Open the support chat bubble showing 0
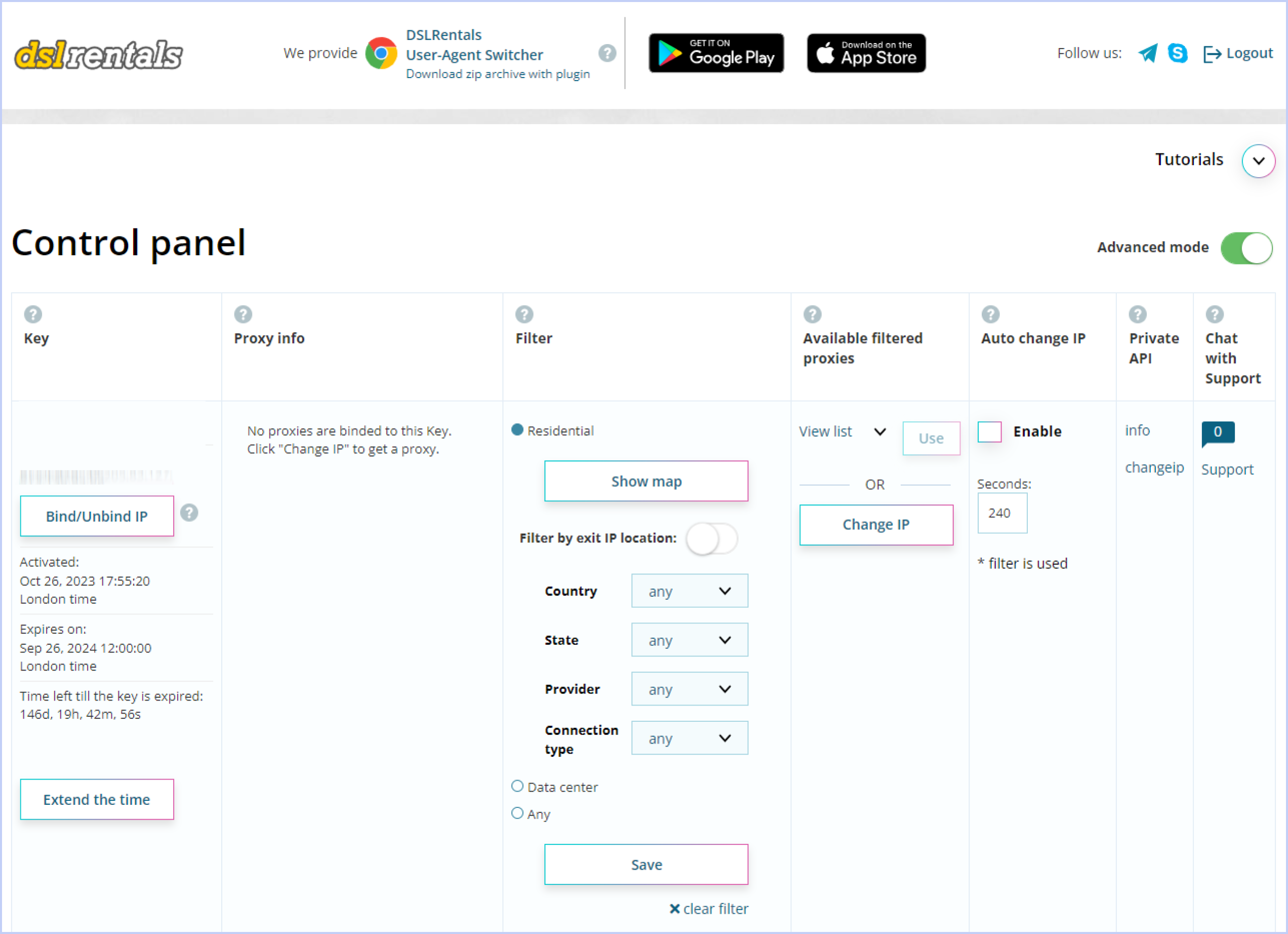 click(x=1218, y=434)
